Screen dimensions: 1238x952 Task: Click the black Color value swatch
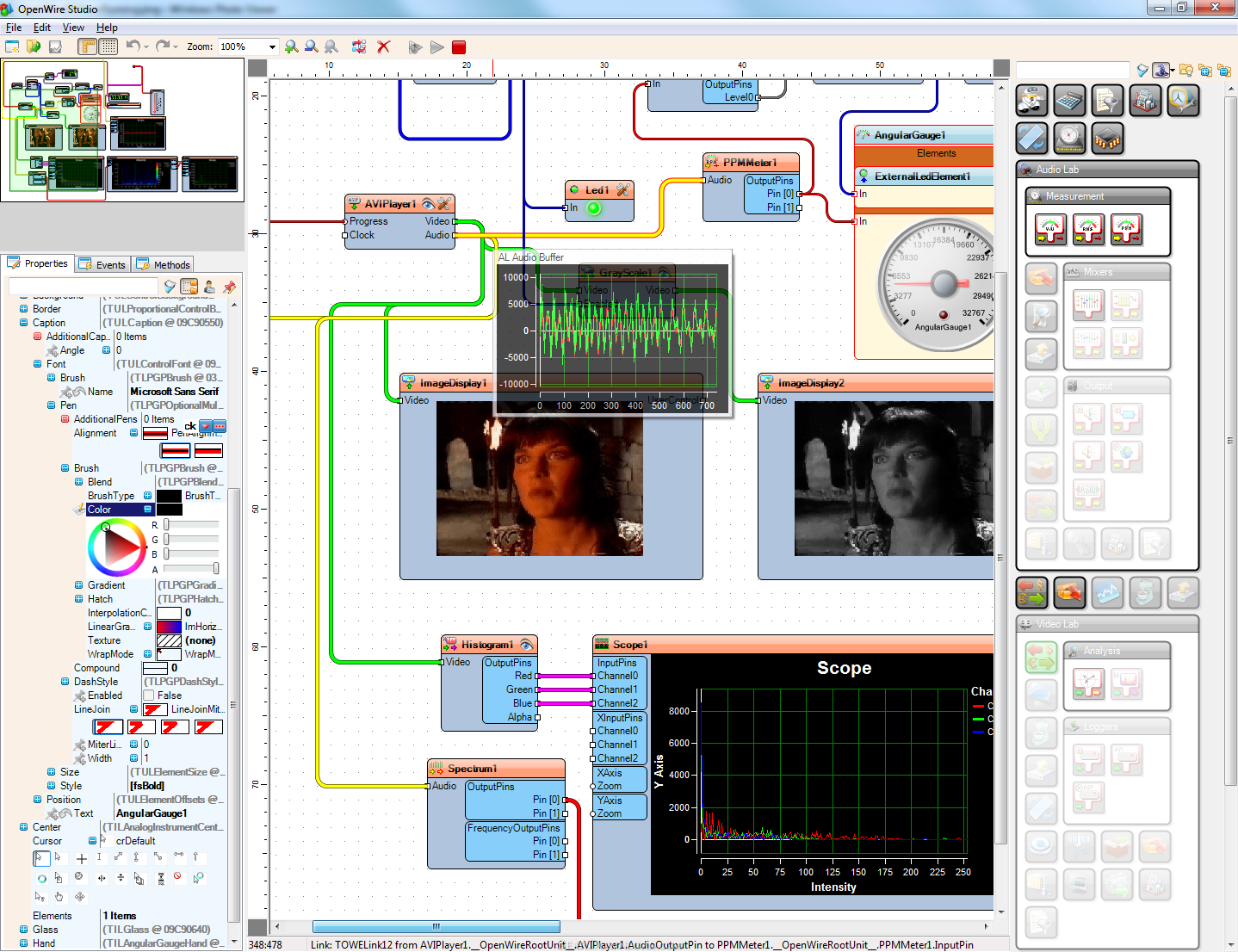(x=169, y=510)
